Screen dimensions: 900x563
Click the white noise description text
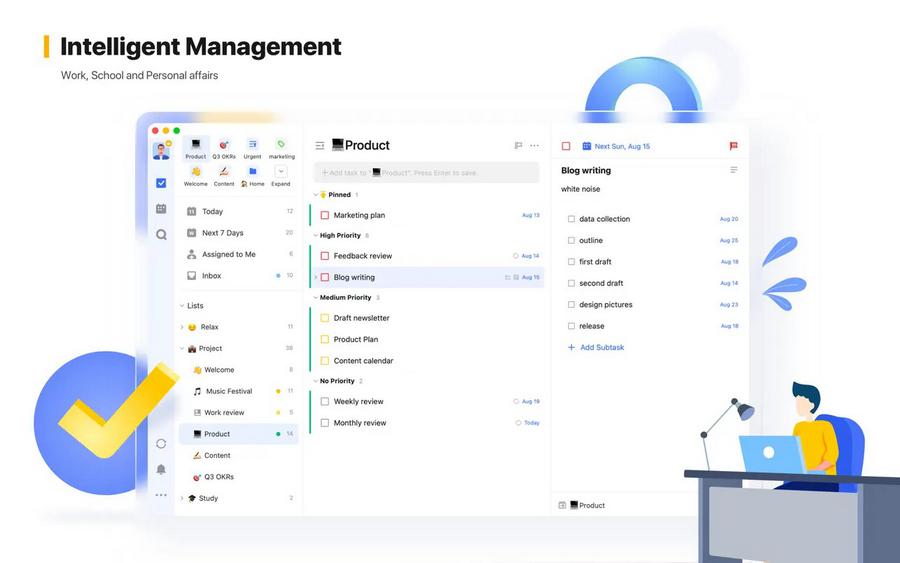pos(580,189)
